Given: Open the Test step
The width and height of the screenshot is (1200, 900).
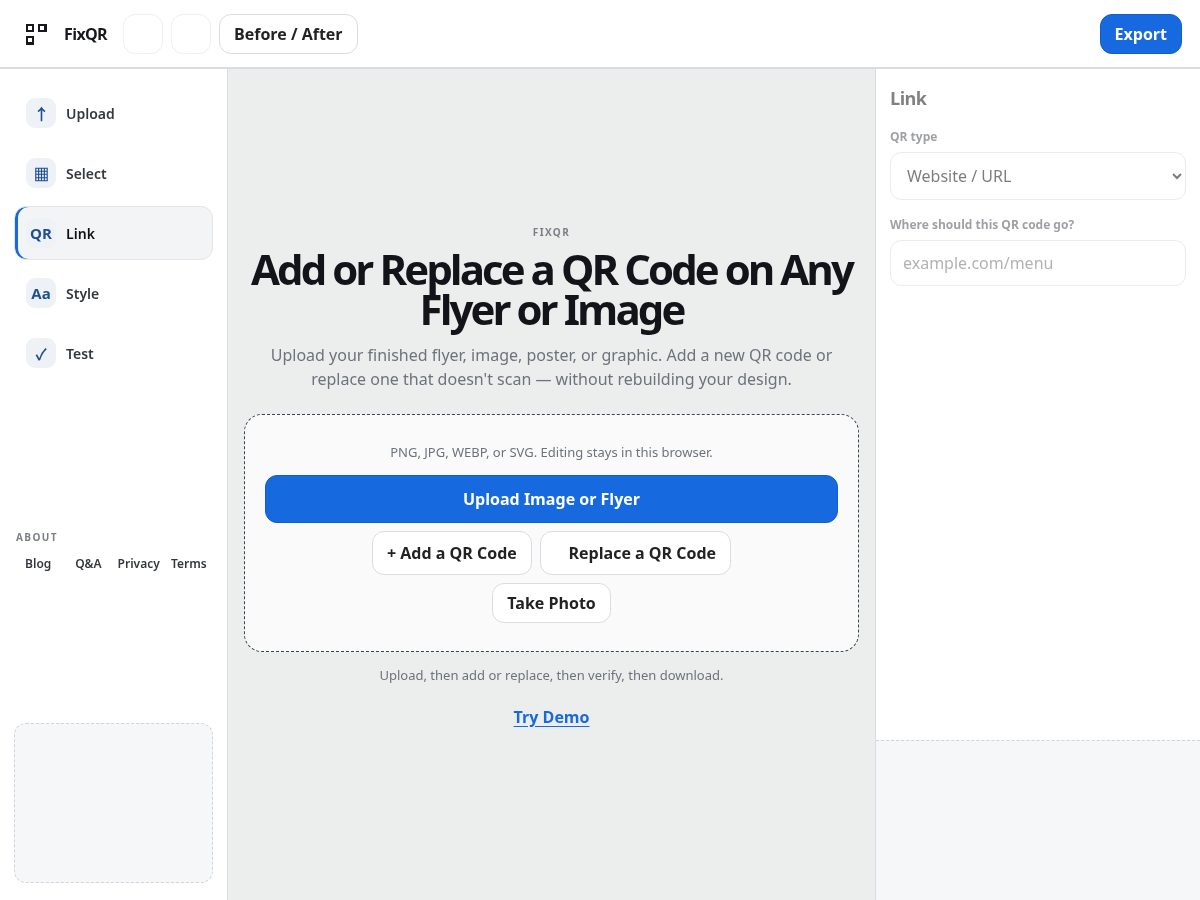Looking at the screenshot, I should point(114,354).
